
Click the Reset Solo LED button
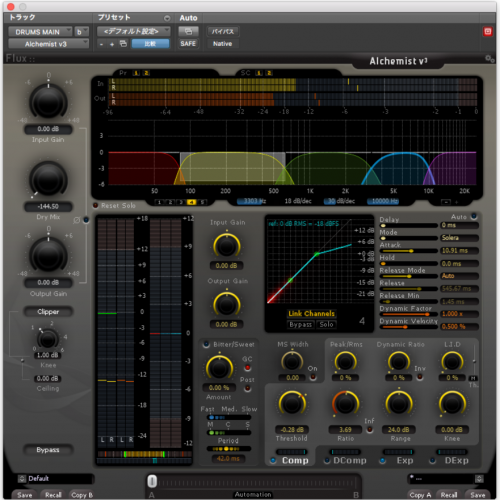(96, 206)
